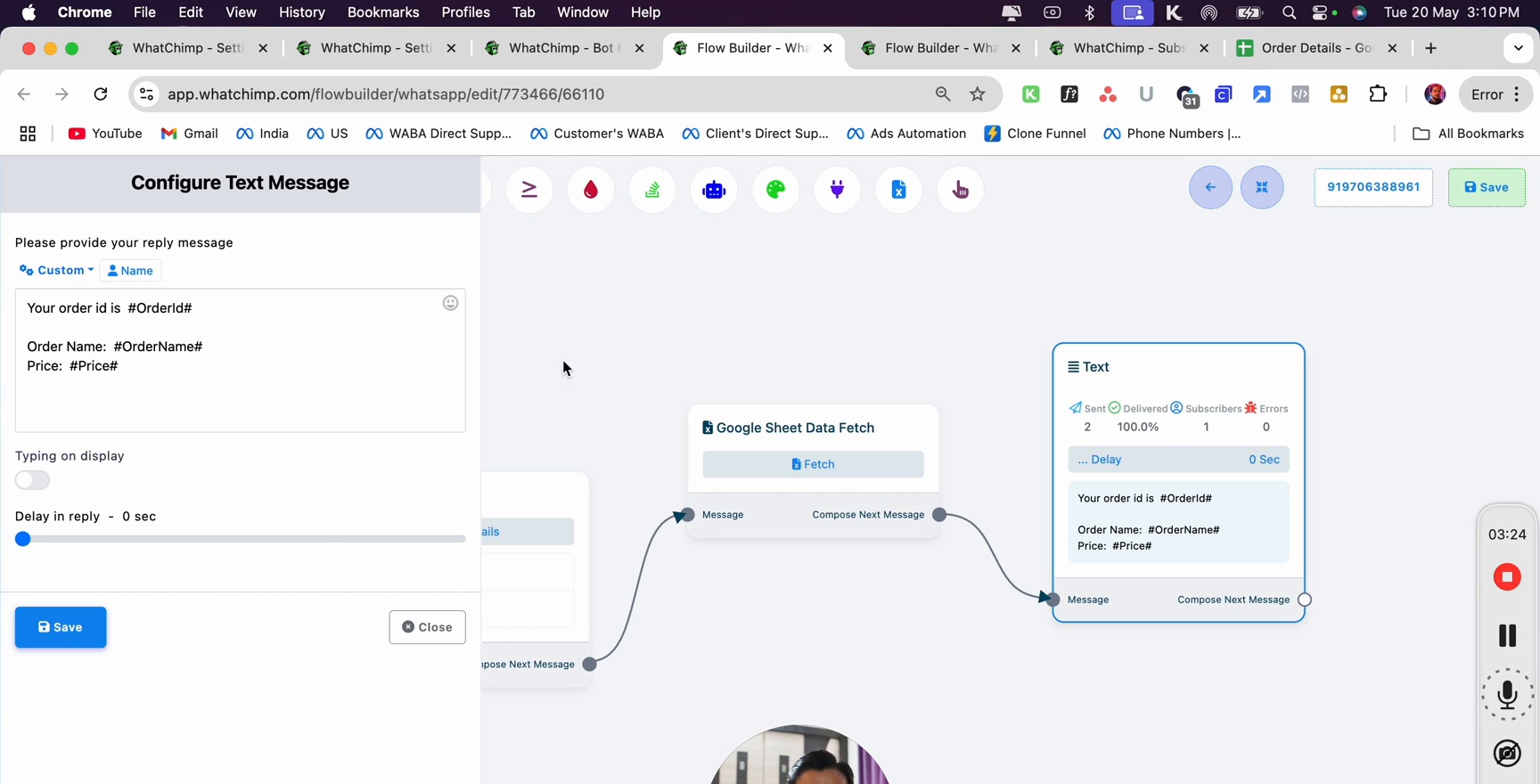The height and width of the screenshot is (784, 1540).
Task: Open a new browser tab
Action: tap(1431, 48)
